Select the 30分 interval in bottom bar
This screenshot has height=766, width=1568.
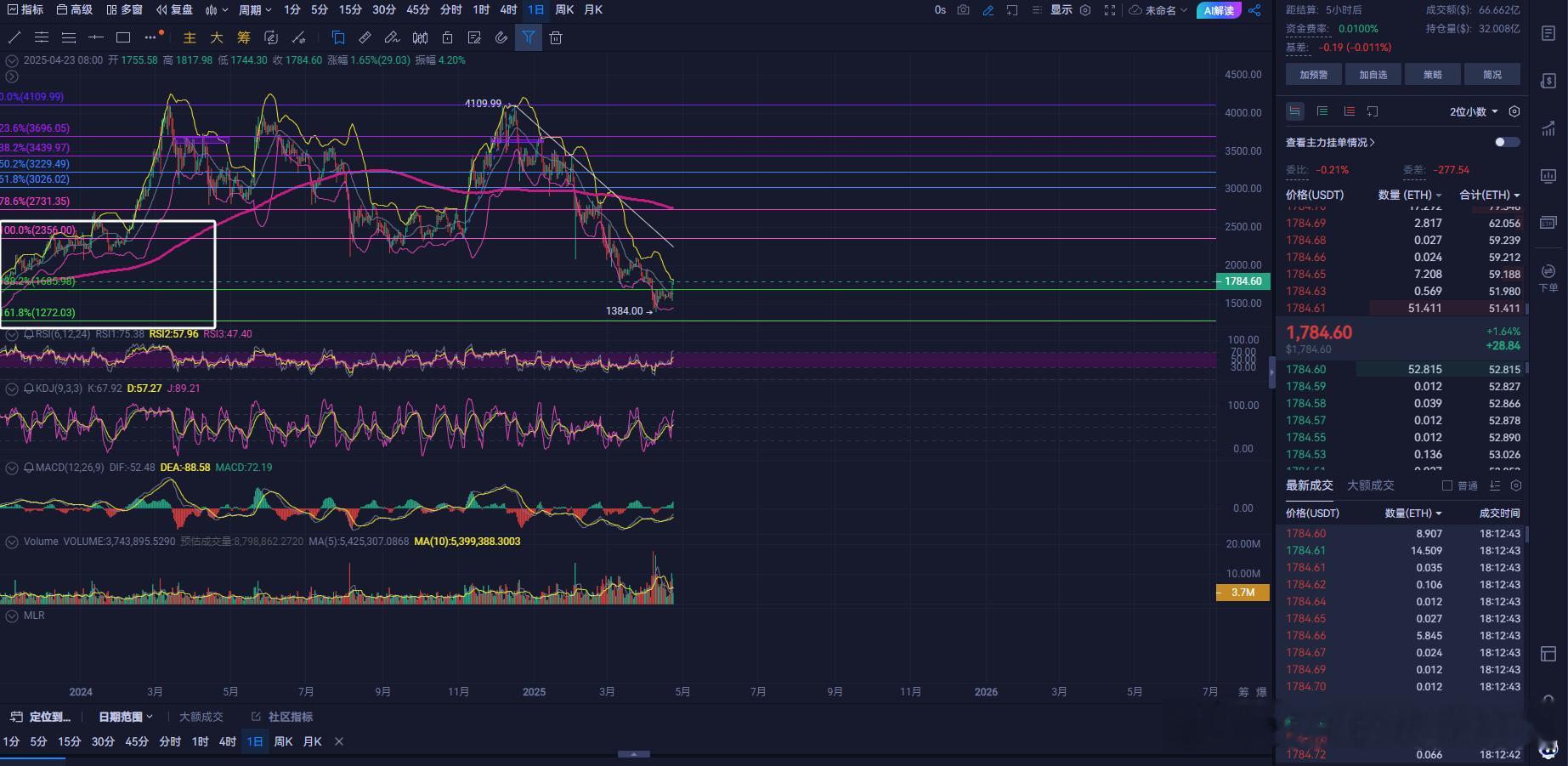coord(103,742)
